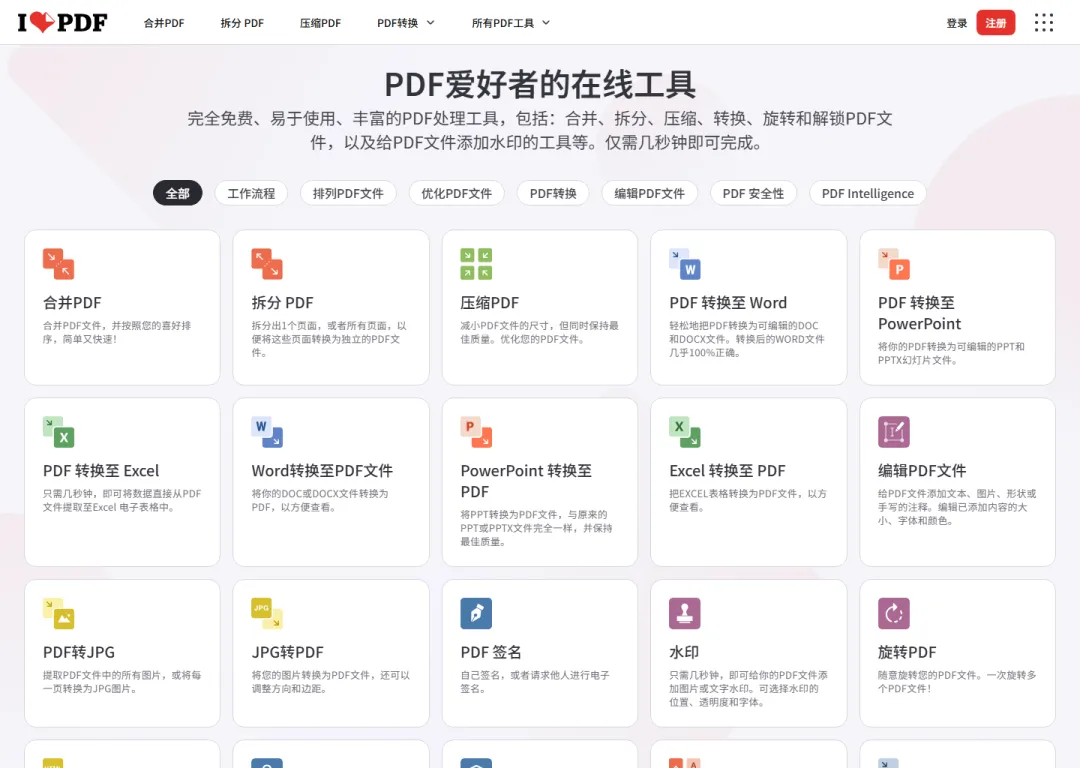Image resolution: width=1080 pixels, height=768 pixels.
Task: Open the PDF 转换至 Excel title
Action: click(x=101, y=470)
